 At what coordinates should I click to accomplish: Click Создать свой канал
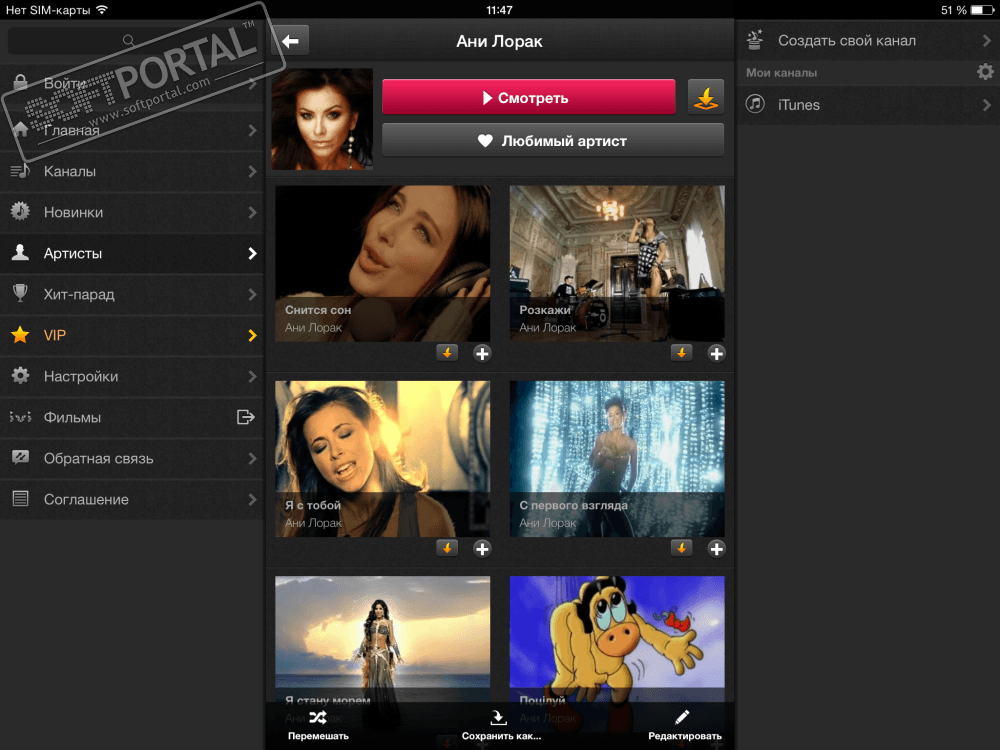click(868, 40)
